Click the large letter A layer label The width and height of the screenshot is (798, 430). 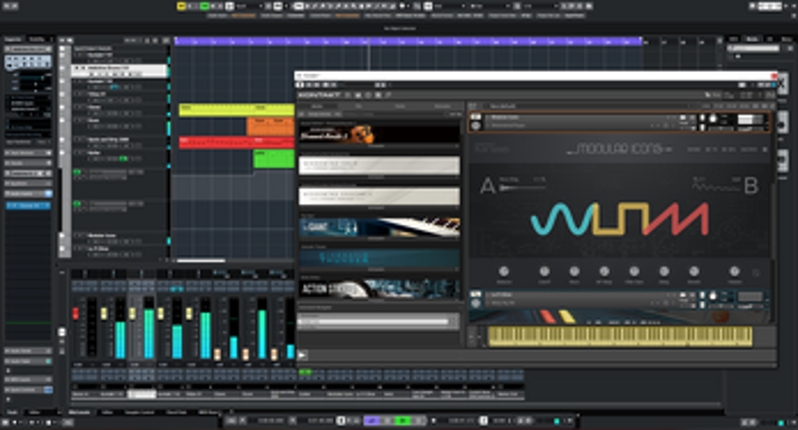[488, 186]
